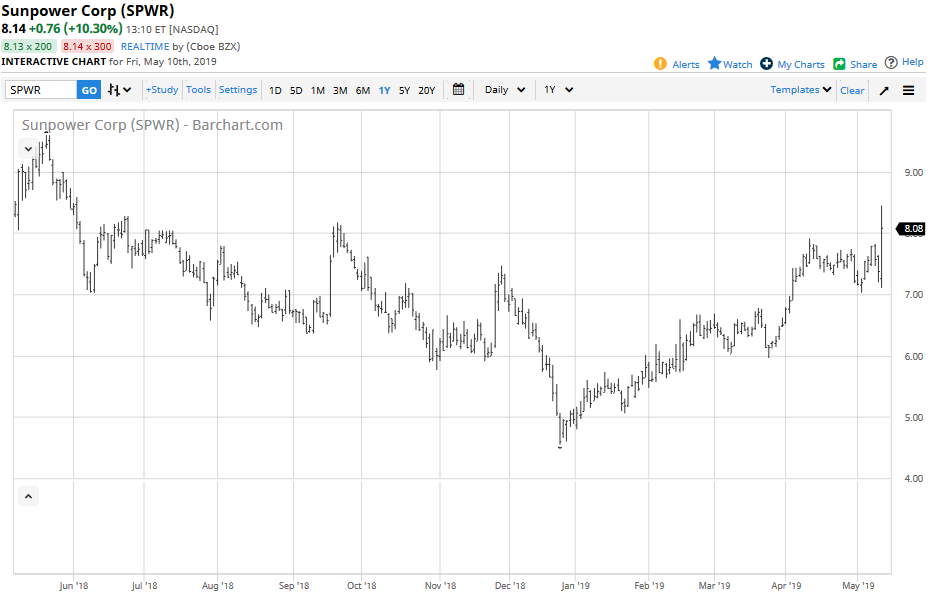Expand the lower pane chevron
Viewport: 932px width, 592px height.
(29, 496)
